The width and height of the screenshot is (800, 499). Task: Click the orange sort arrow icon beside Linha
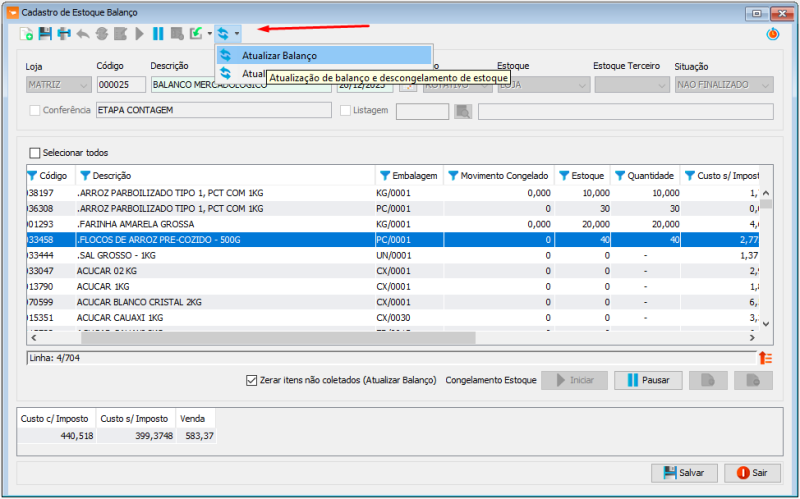pyautogui.click(x=765, y=358)
